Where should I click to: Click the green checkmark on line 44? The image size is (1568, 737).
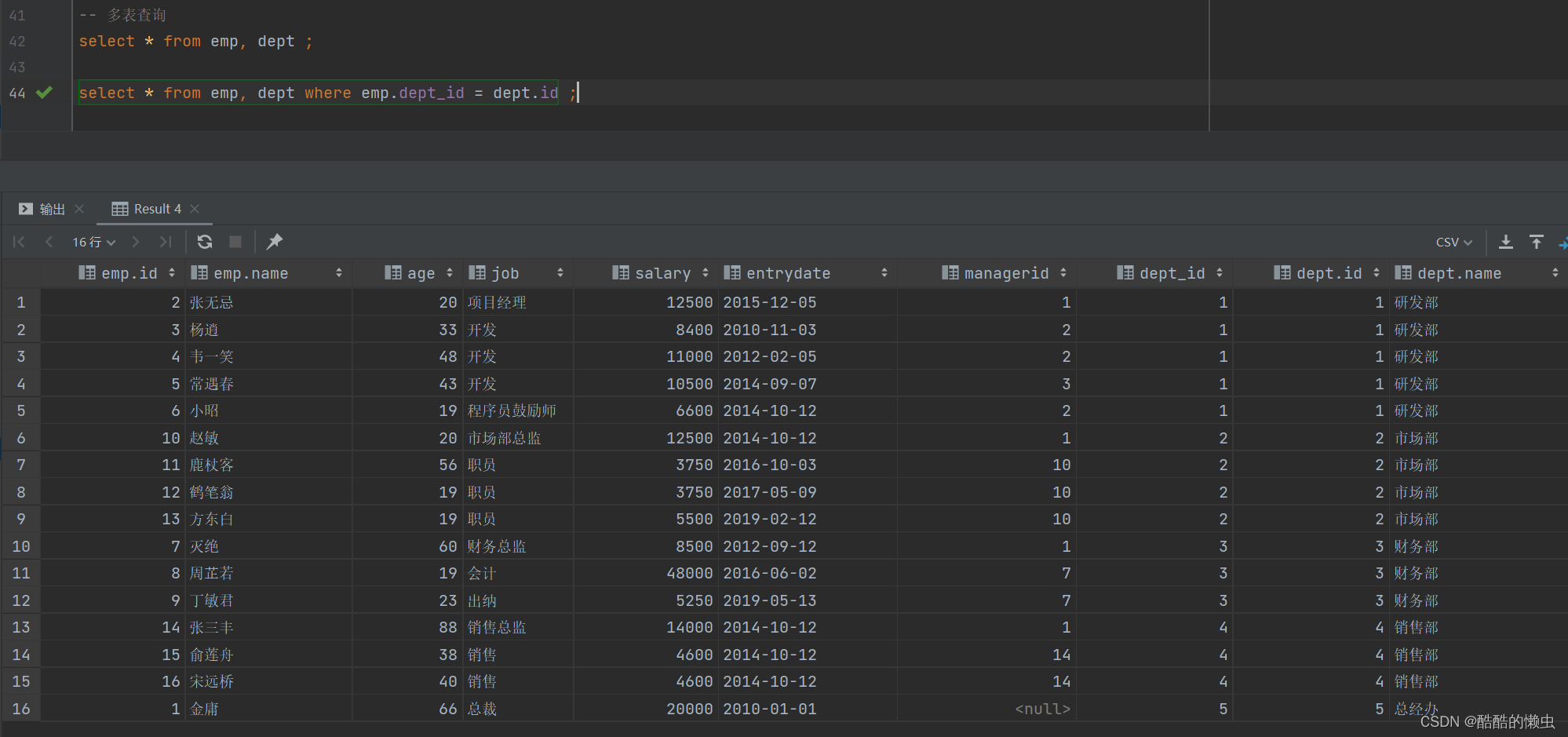[45, 93]
